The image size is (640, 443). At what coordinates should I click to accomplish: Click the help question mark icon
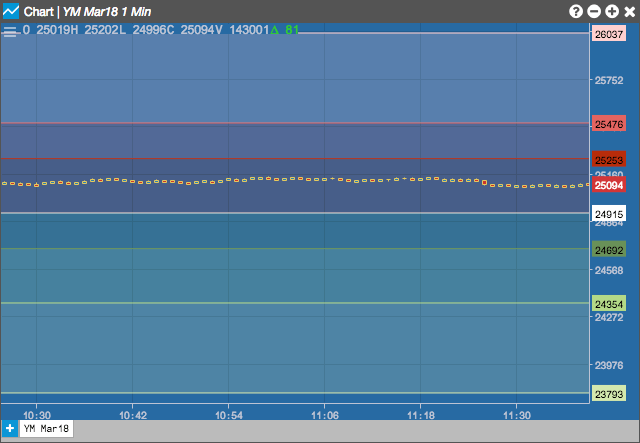click(576, 11)
